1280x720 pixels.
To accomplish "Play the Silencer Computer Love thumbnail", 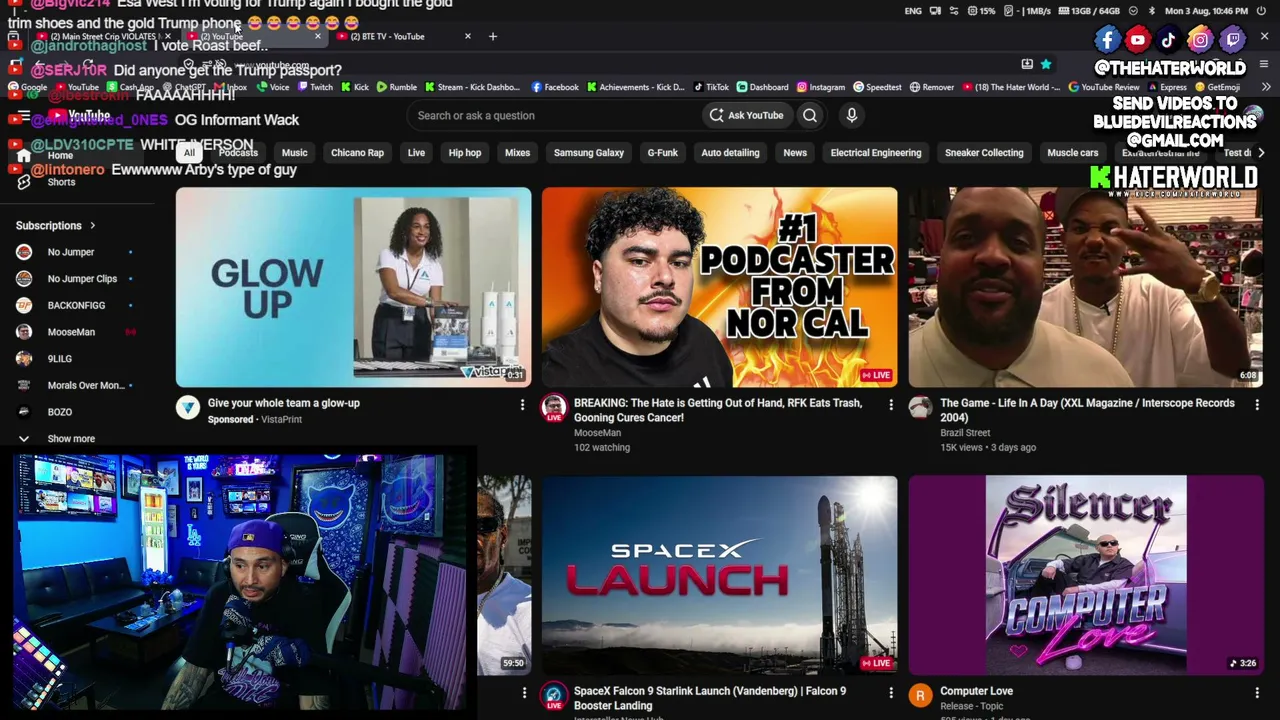I will (x=1086, y=575).
